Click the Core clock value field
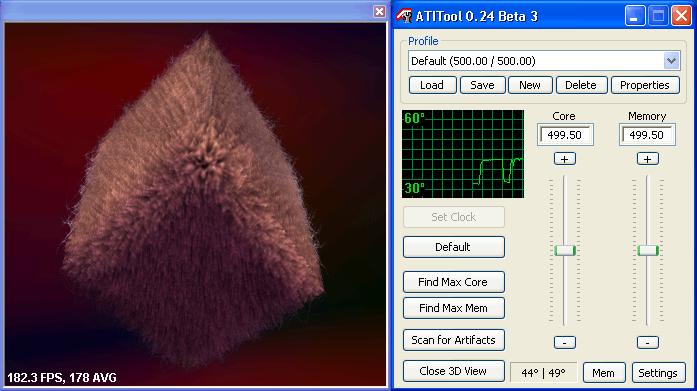The height and width of the screenshot is (391, 697). 565,135
